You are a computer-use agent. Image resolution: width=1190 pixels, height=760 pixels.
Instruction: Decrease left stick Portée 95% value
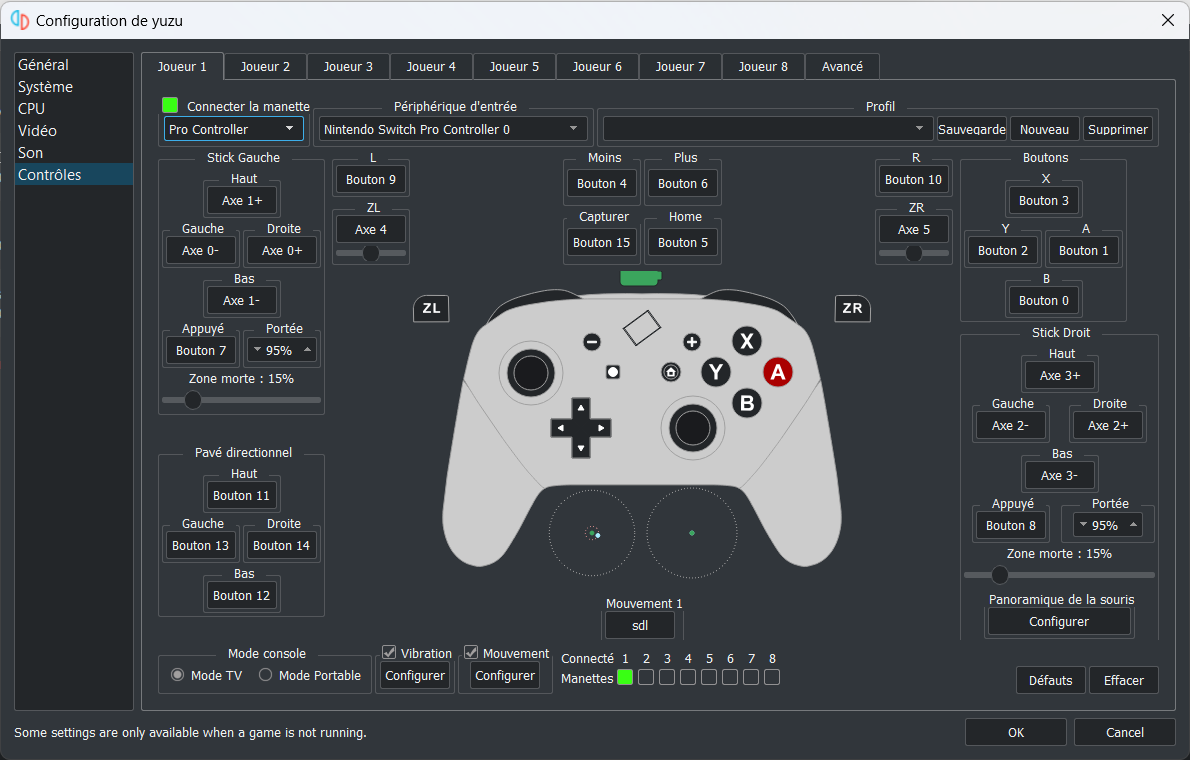257,350
